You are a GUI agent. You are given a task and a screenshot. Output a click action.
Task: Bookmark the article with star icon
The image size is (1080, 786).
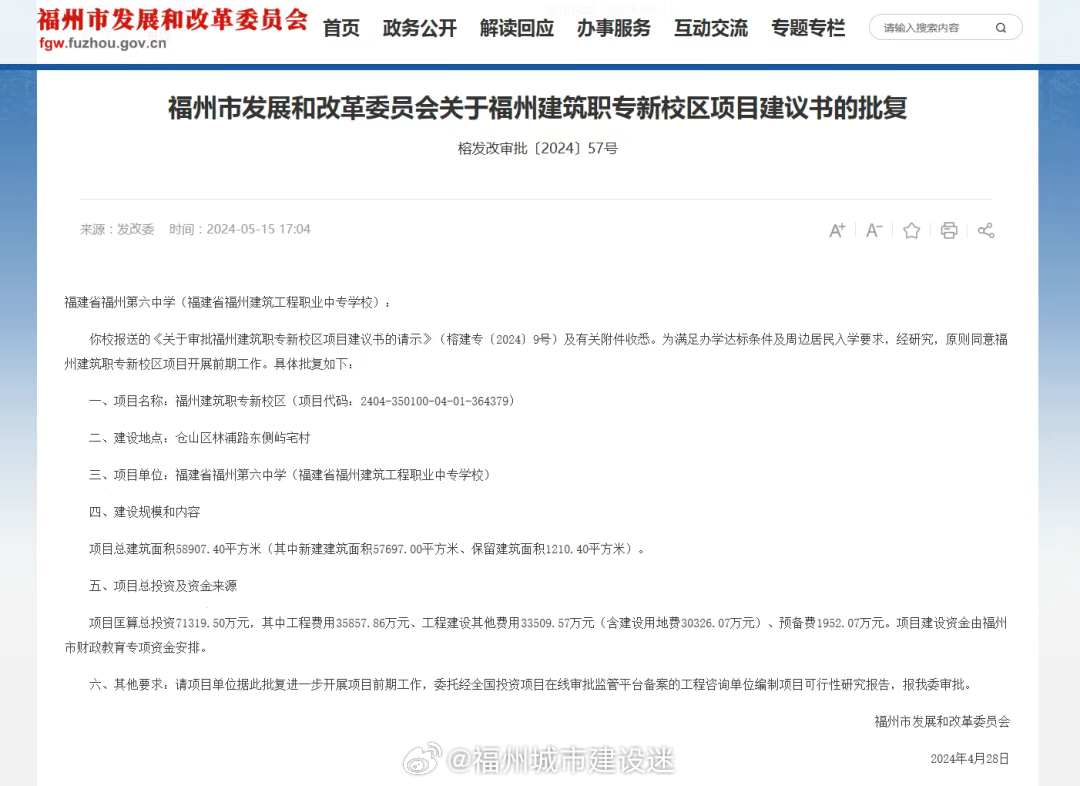click(911, 230)
